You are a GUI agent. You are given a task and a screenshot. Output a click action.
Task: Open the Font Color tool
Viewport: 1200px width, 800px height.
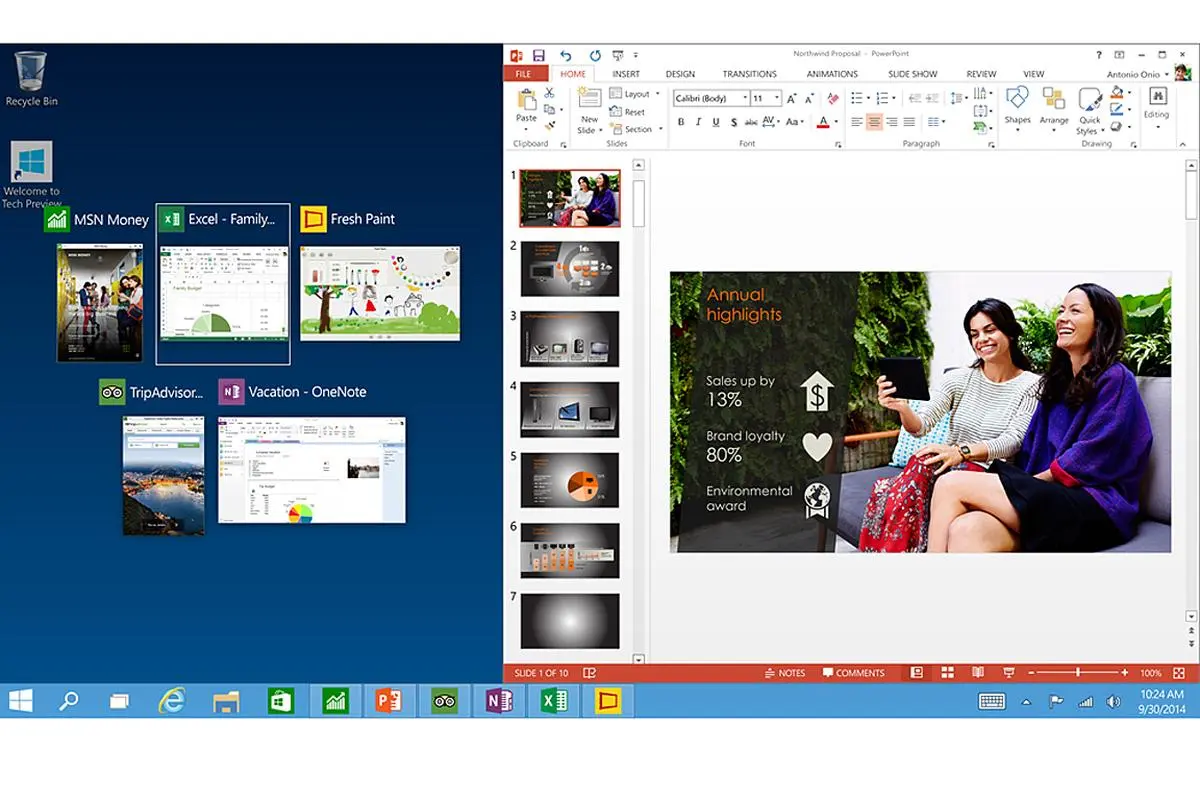point(822,122)
